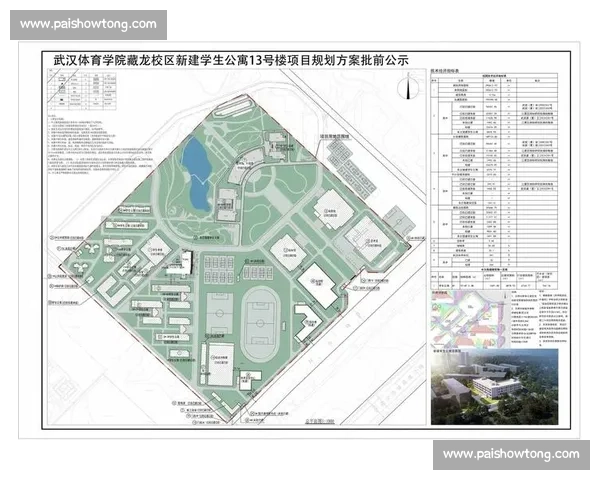Open the colored location zoning map thumbnail
This screenshot has height=480, width=600.
coord(471,319)
